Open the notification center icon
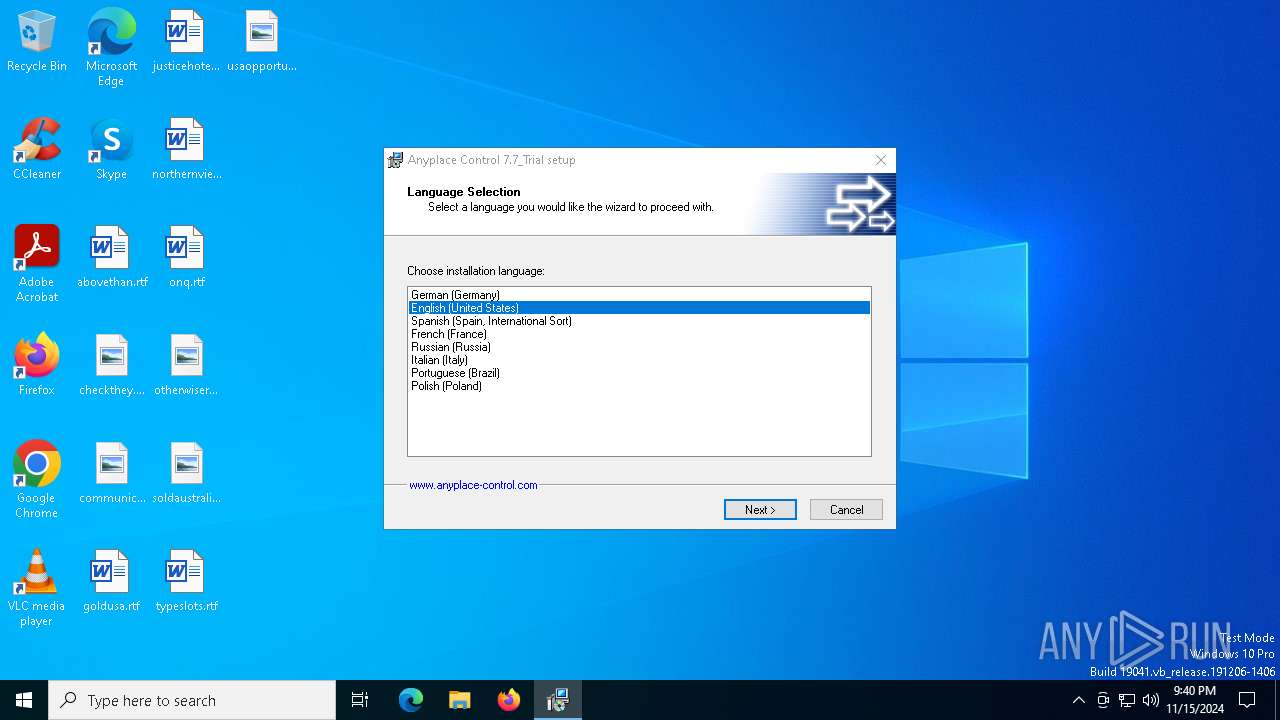 coord(1247,700)
